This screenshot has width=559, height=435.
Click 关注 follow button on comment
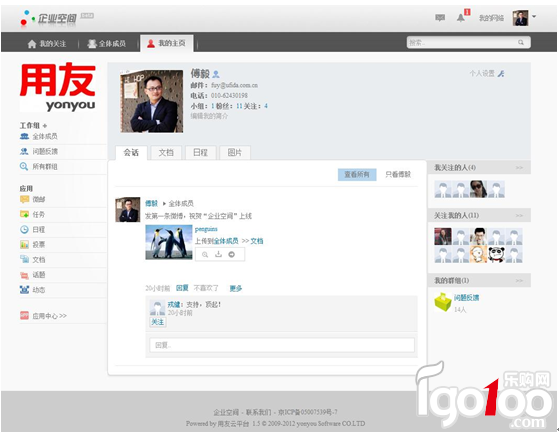157,322
